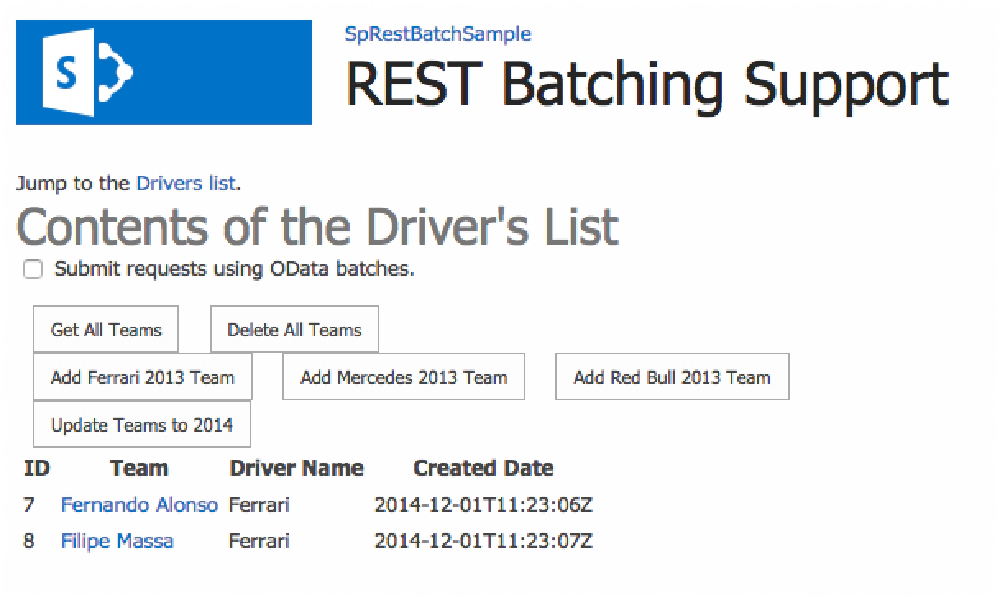Add the Red Bull 2013 Team
1000x599 pixels.
tap(671, 376)
